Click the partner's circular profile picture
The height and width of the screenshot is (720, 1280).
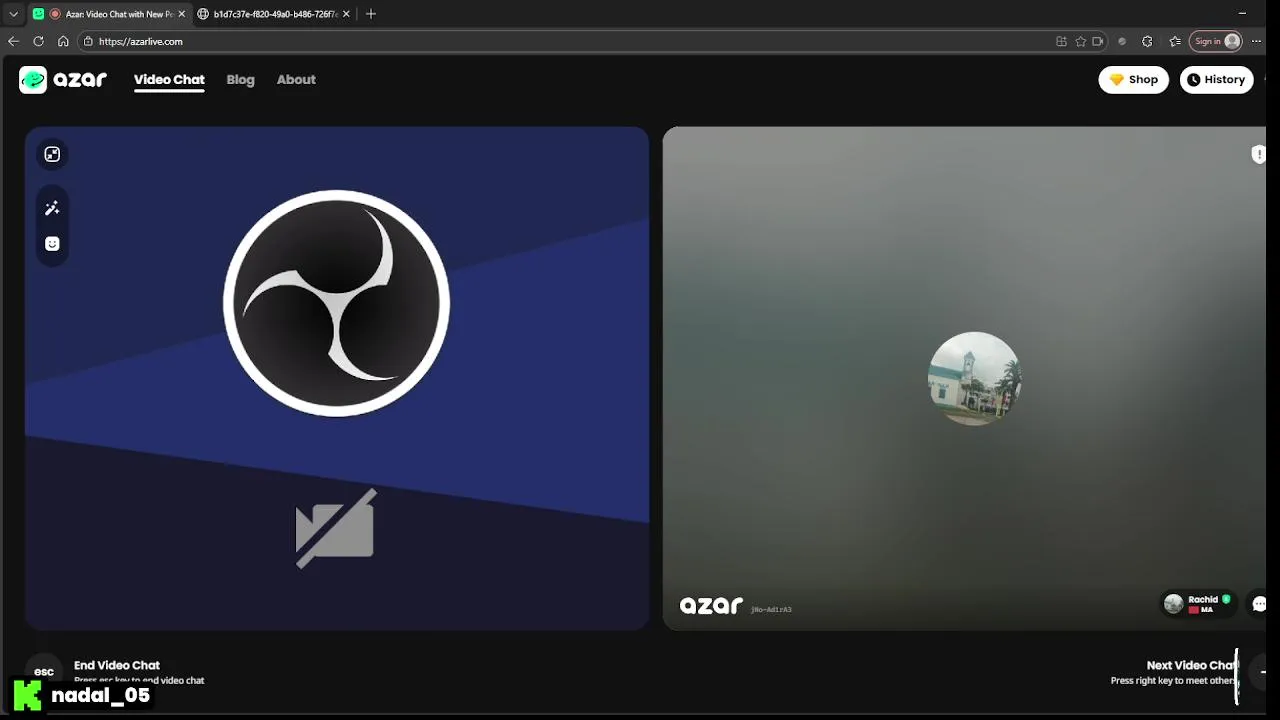[x=974, y=379]
